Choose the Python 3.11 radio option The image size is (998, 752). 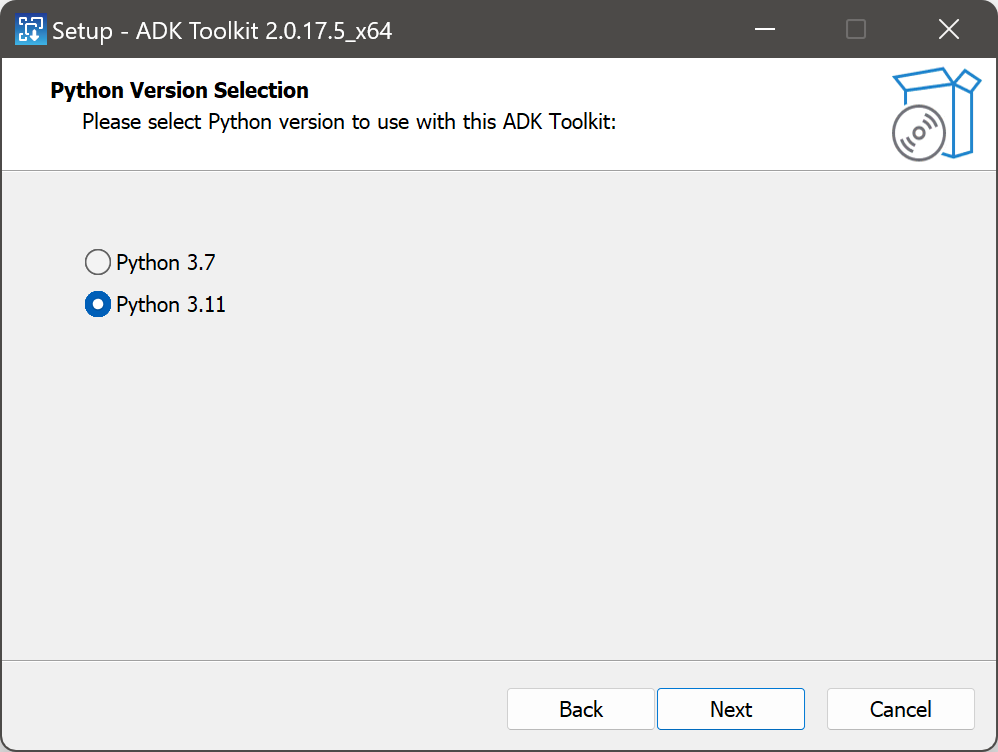click(97, 305)
